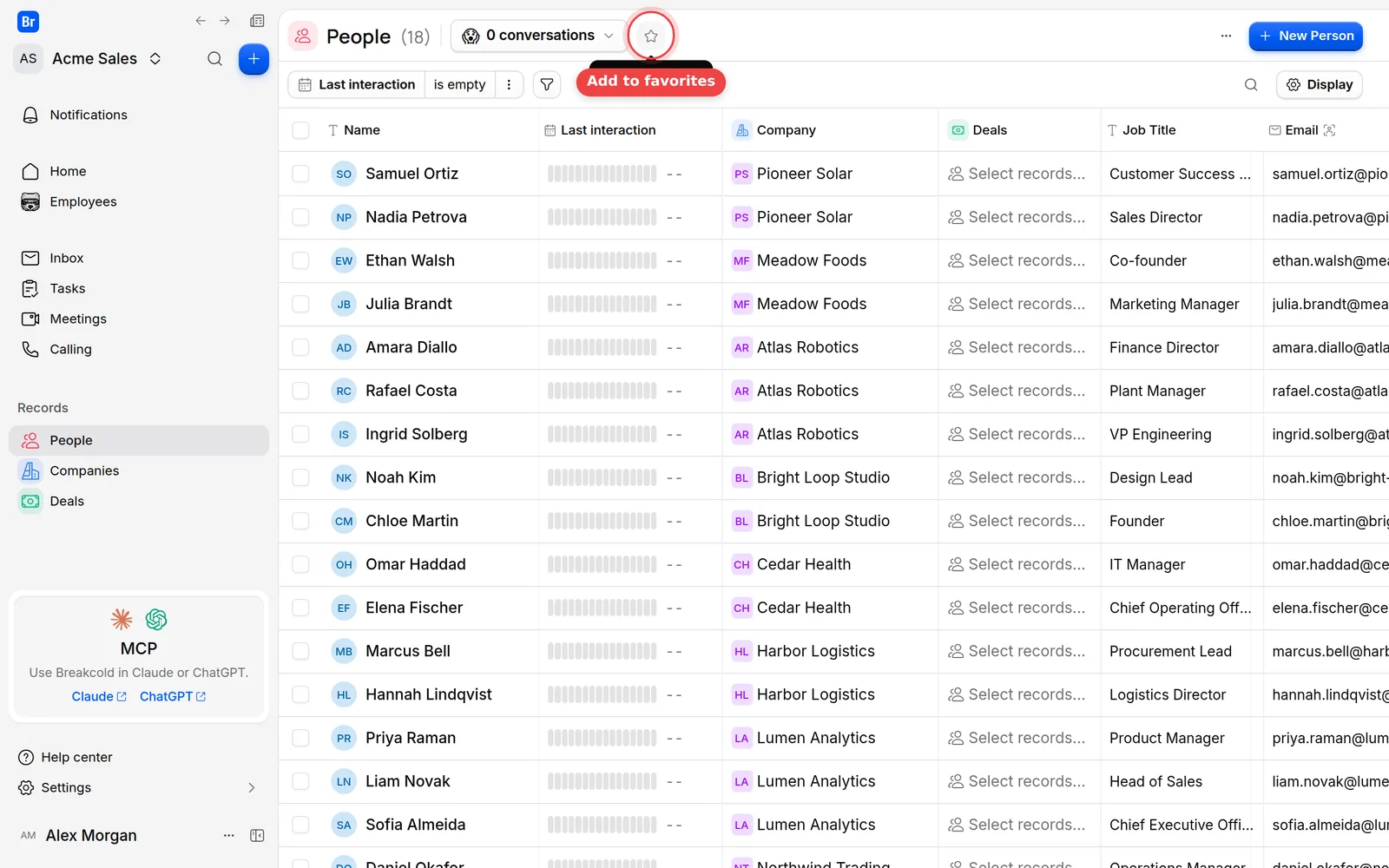Click the Breakcold logo icon
Viewport: 1389px width, 868px height.
(x=29, y=22)
